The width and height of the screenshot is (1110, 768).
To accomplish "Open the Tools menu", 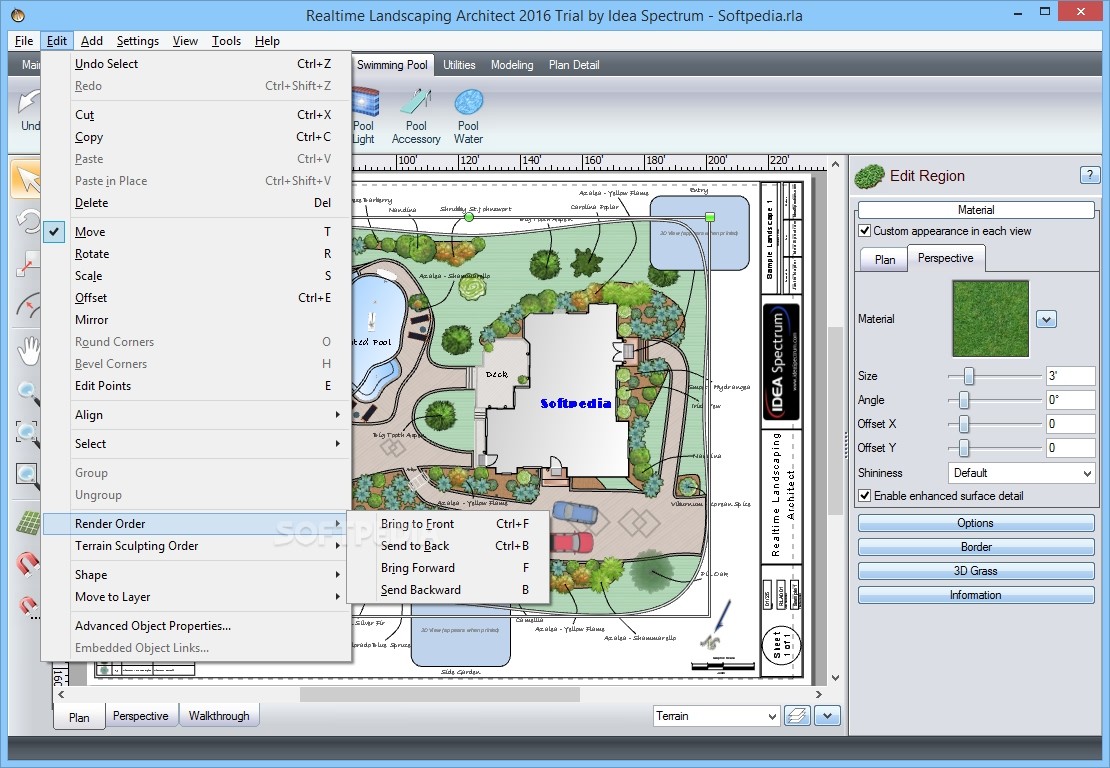I will (x=227, y=41).
